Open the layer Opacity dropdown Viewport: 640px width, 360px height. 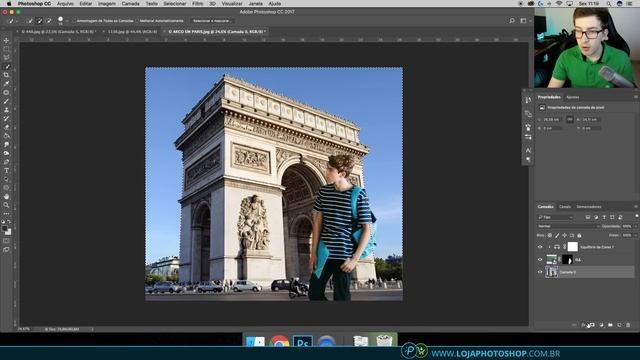point(636,226)
